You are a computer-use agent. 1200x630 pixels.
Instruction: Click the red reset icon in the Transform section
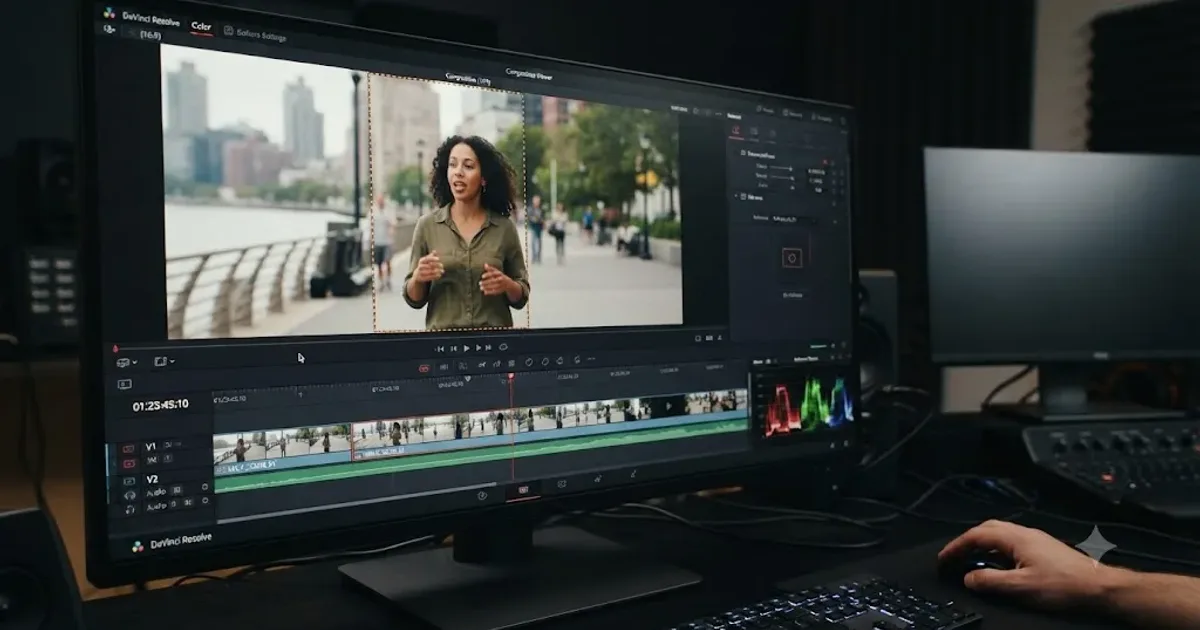pos(825,162)
